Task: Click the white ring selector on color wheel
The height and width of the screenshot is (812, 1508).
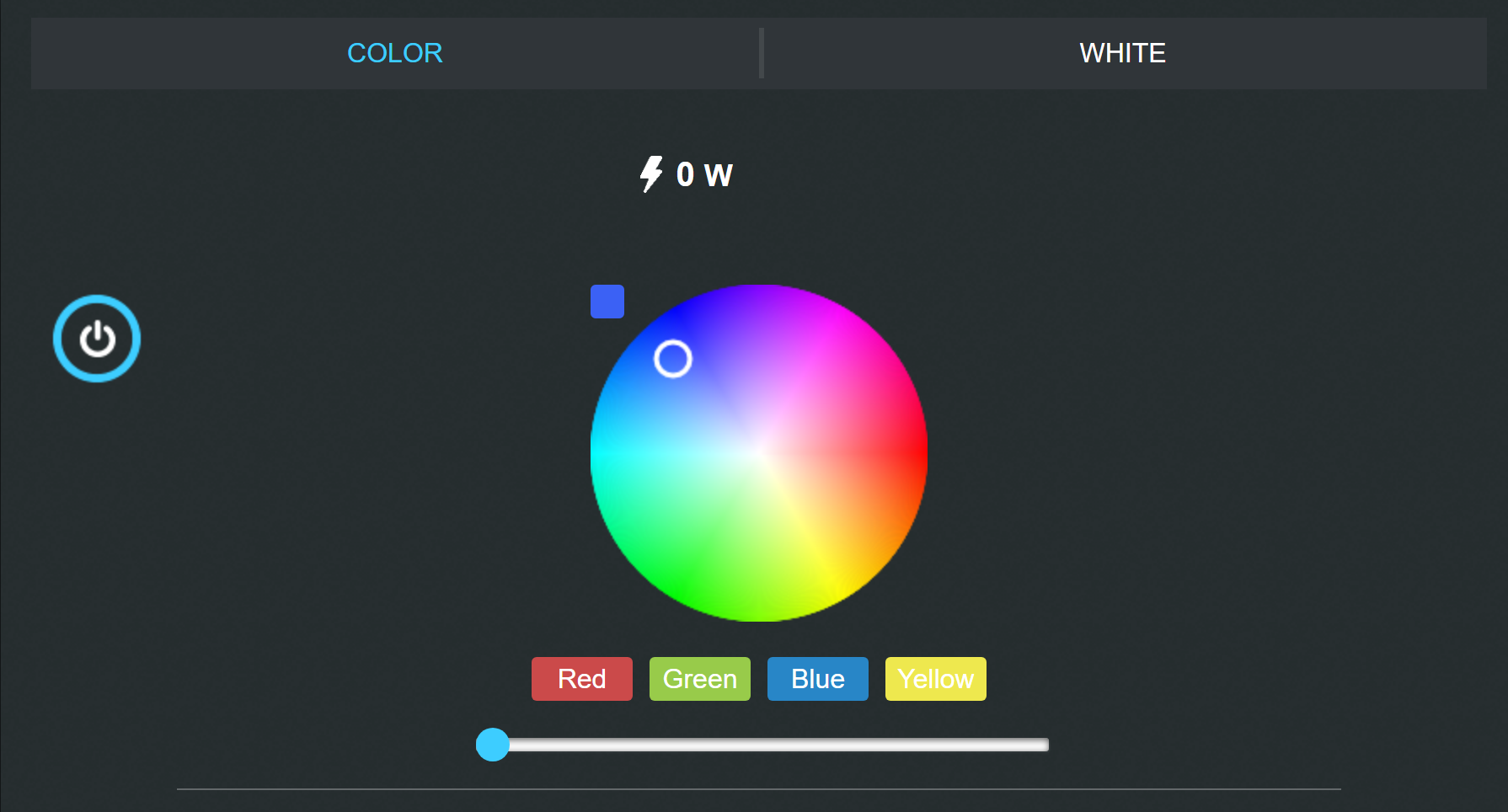Action: [x=673, y=359]
